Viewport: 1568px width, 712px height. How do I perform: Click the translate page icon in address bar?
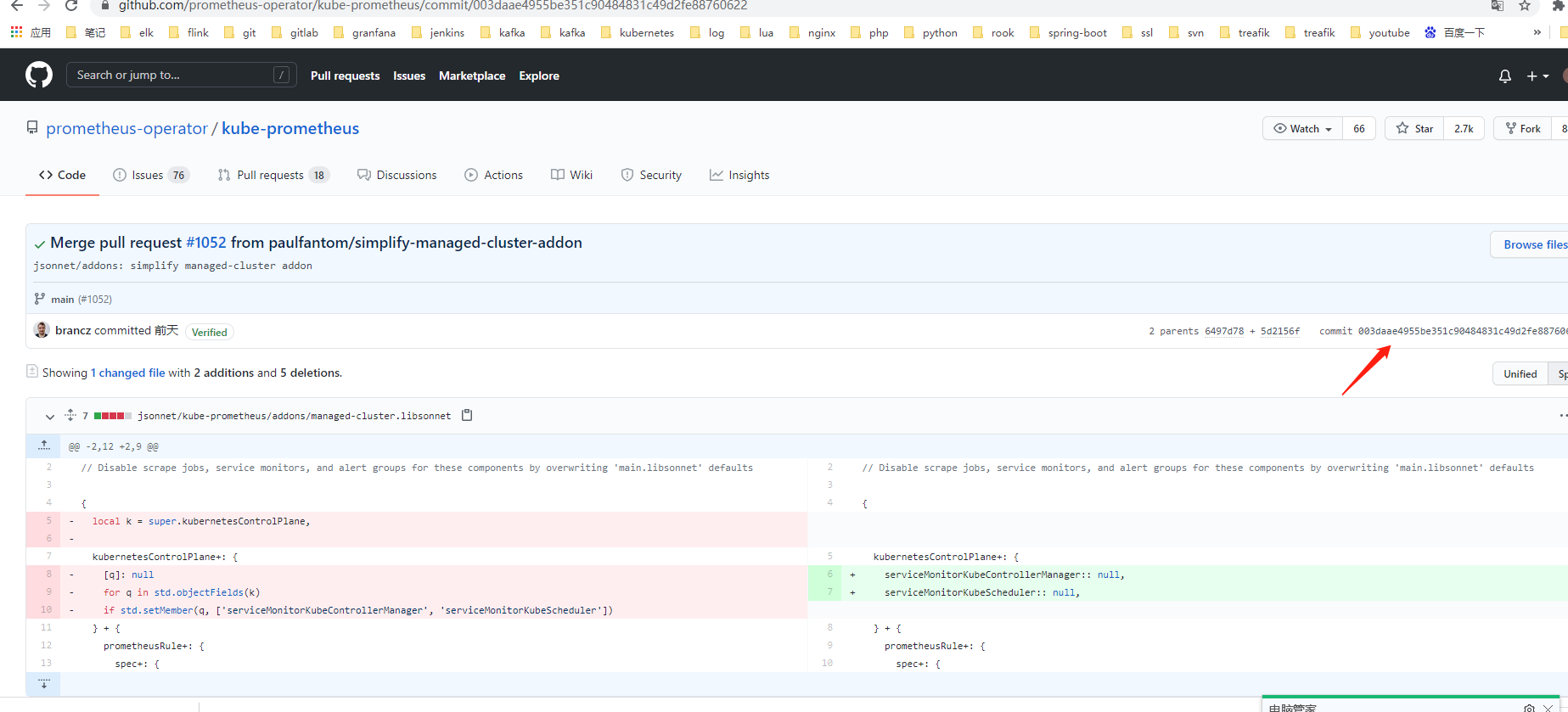tap(1498, 5)
